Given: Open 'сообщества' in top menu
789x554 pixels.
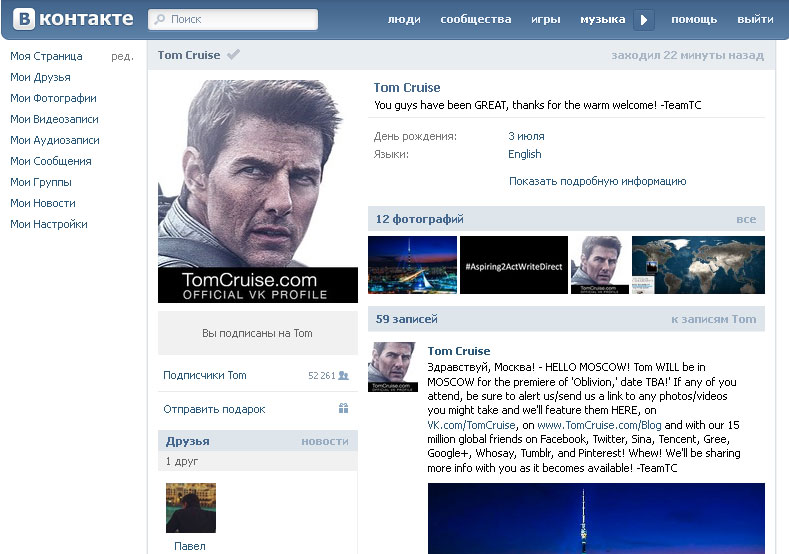Looking at the screenshot, I should click(475, 19).
